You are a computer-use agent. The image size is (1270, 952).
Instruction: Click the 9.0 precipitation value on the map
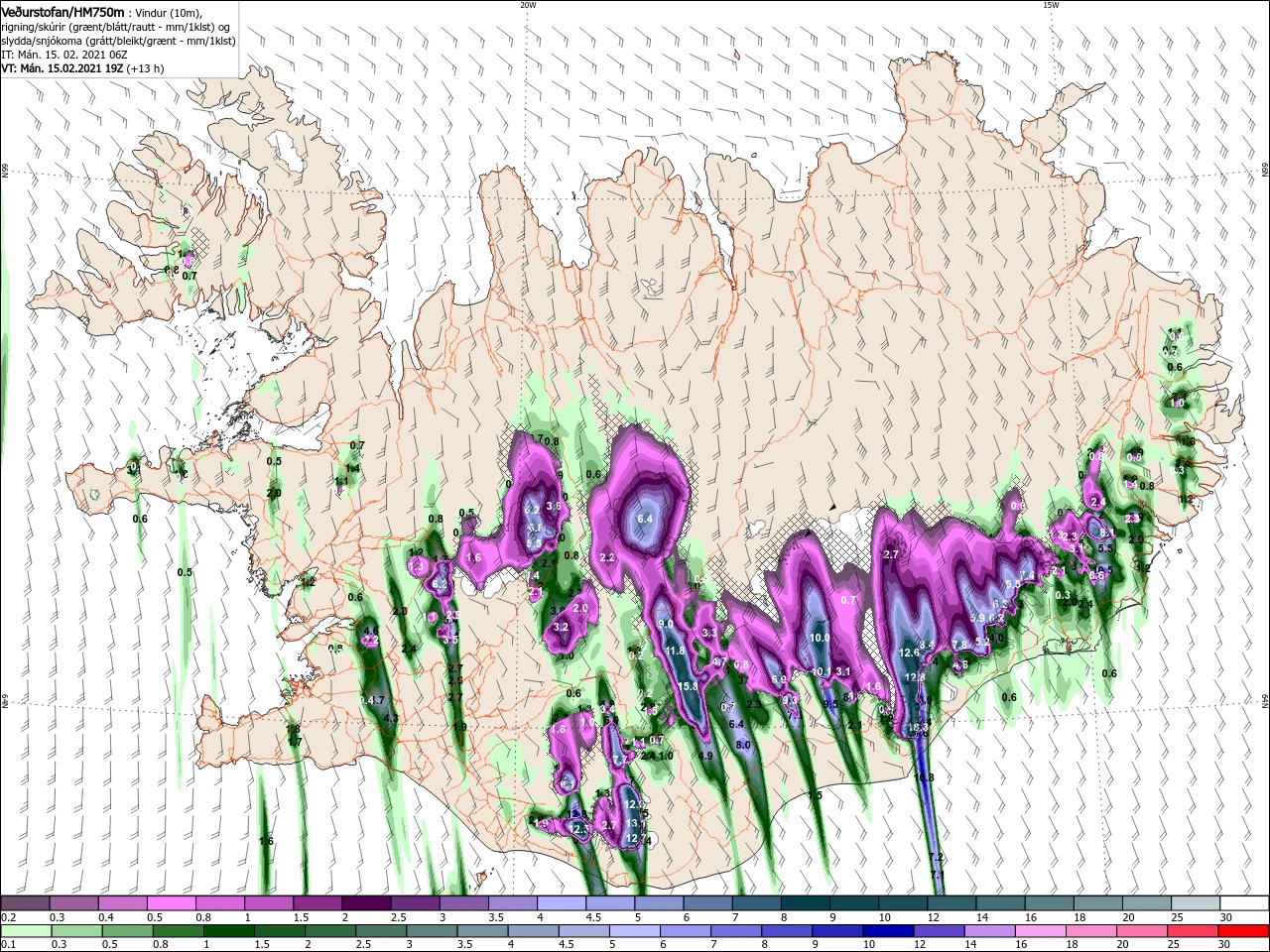[666, 624]
